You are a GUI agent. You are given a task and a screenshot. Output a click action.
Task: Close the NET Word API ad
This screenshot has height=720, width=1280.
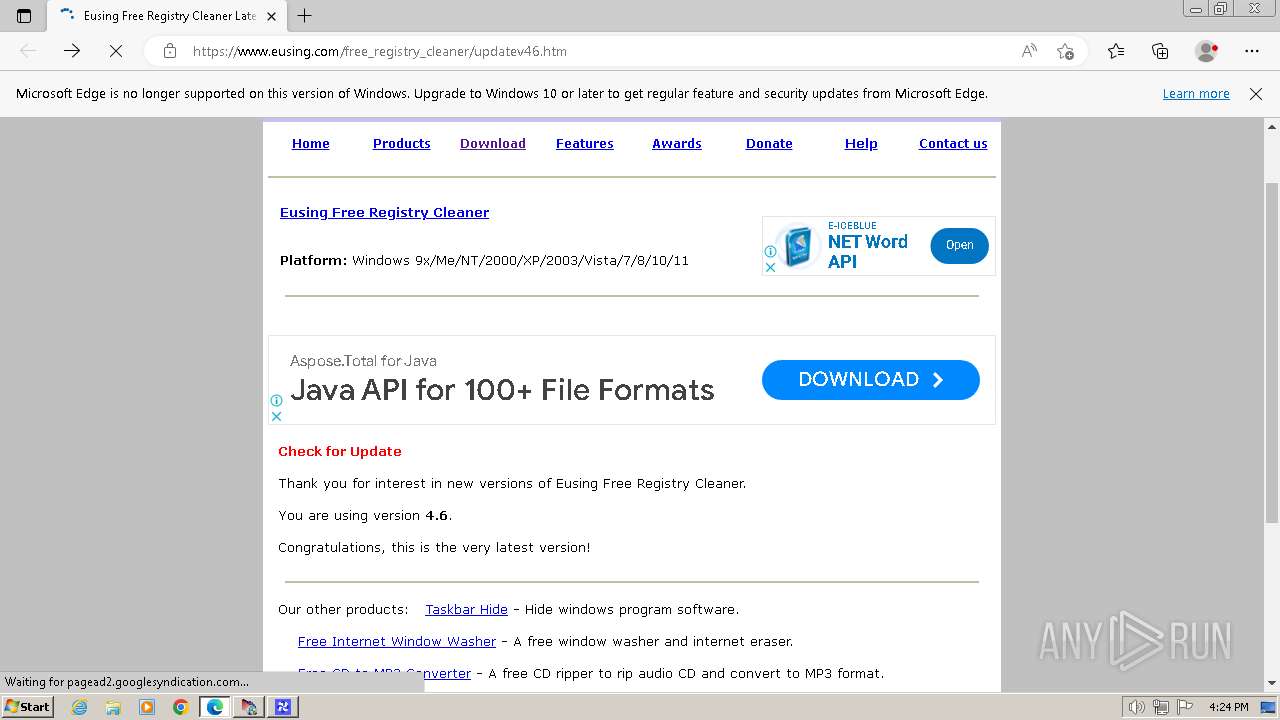770,267
